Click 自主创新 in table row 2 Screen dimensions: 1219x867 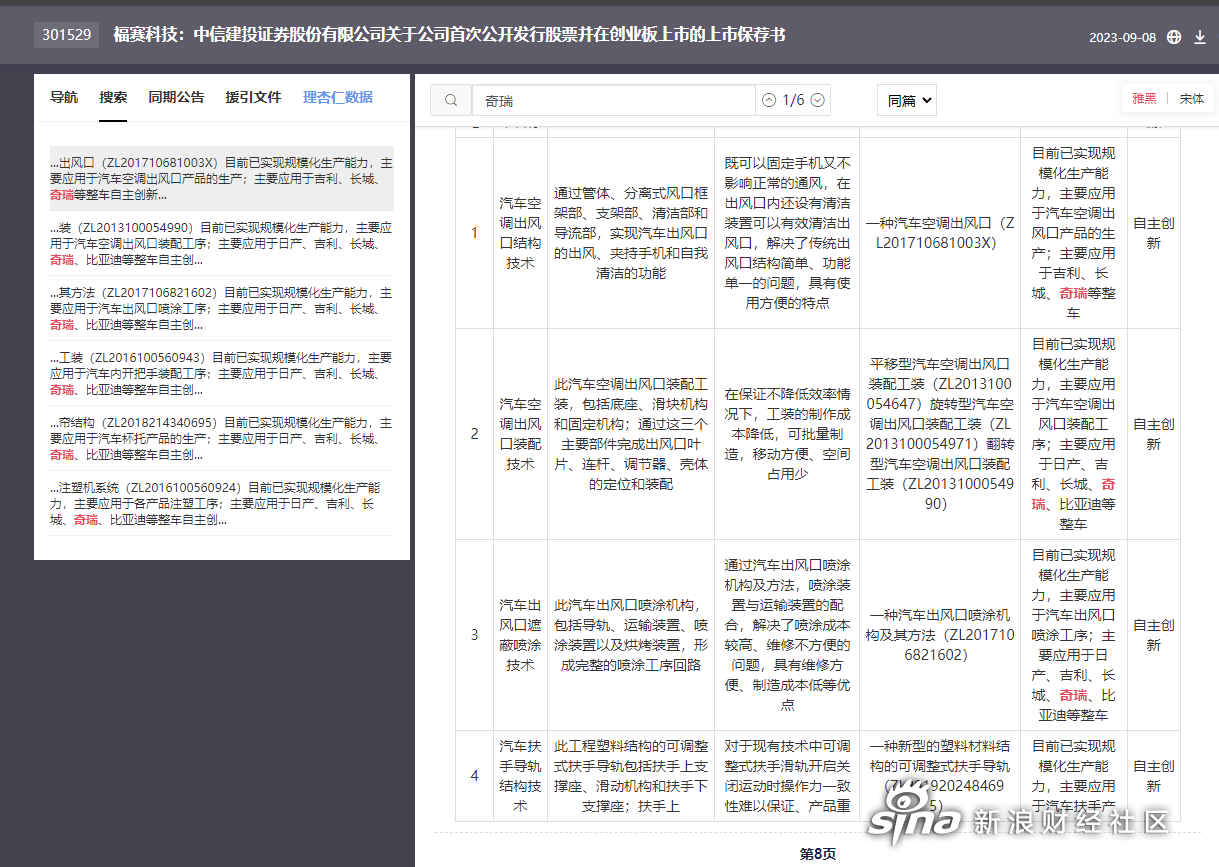point(1153,434)
